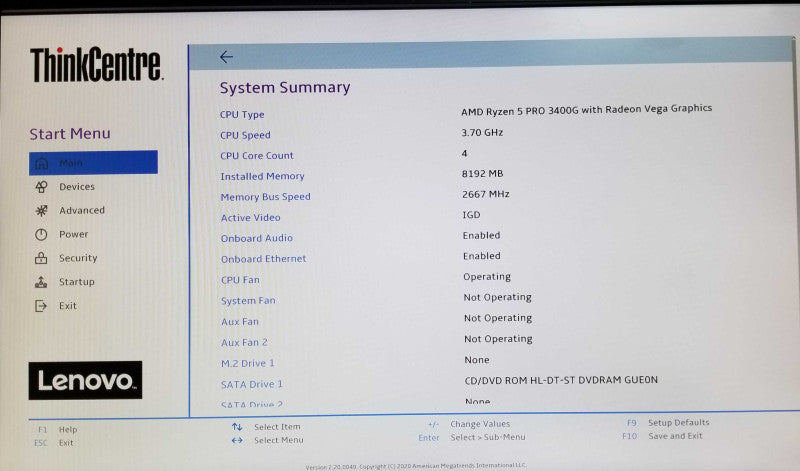Viewport: 800px width, 471px height.
Task: Open the Power menu
Action: 73,234
